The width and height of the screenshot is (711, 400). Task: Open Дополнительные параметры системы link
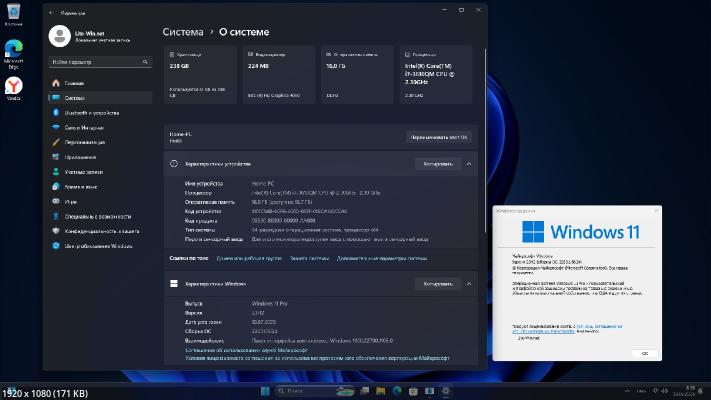pos(382,259)
